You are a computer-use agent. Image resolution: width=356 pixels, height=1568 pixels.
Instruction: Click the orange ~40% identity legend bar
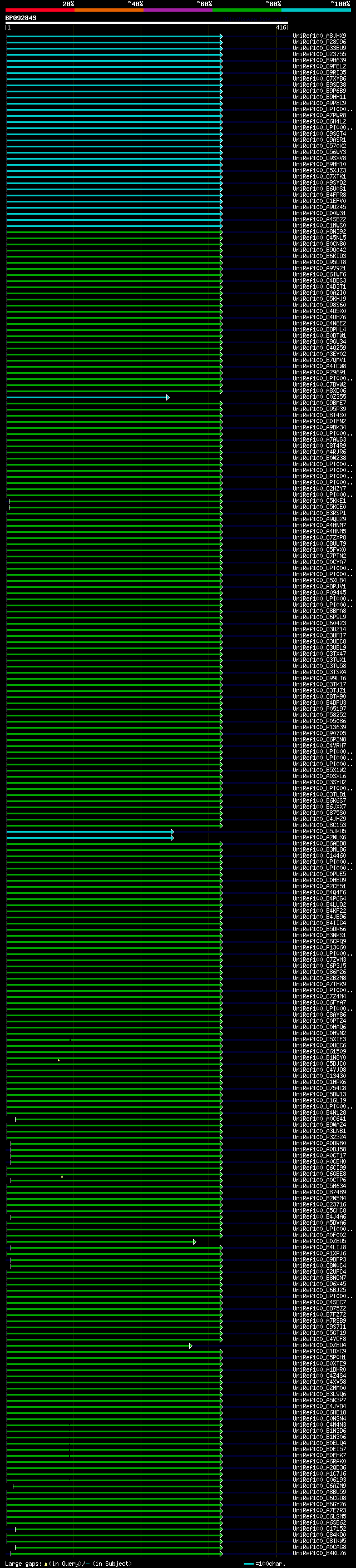(109, 10)
